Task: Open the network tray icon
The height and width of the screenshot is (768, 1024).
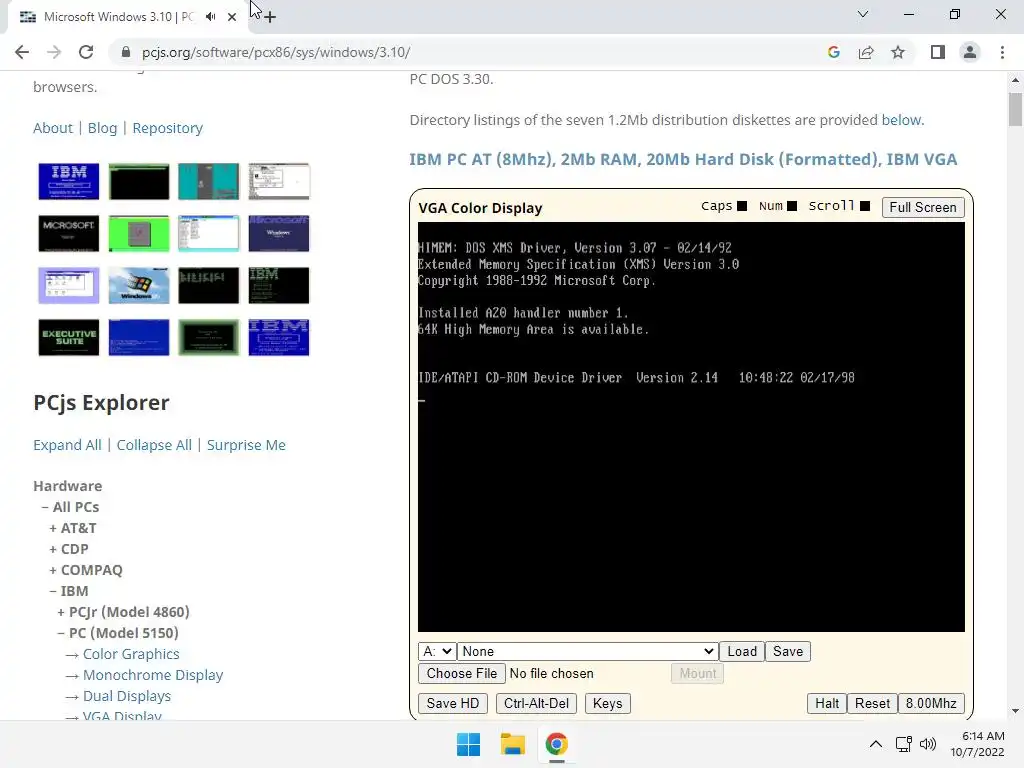Action: pos(904,744)
